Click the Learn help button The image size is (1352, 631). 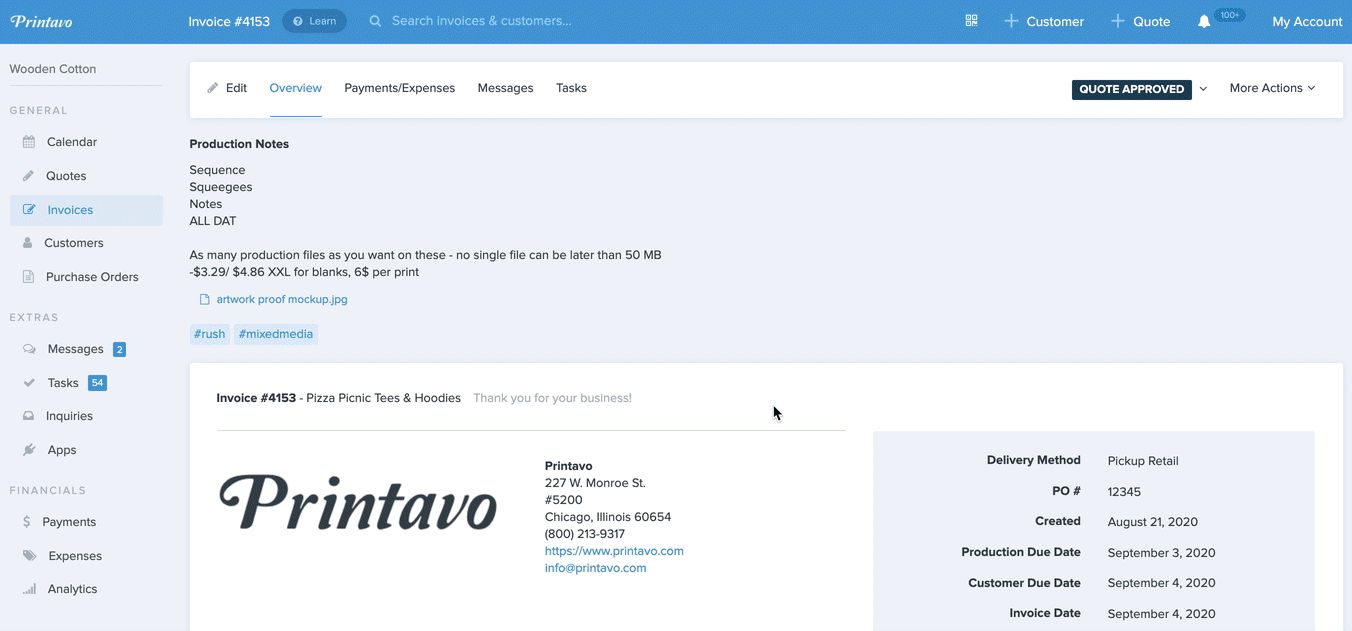click(314, 21)
